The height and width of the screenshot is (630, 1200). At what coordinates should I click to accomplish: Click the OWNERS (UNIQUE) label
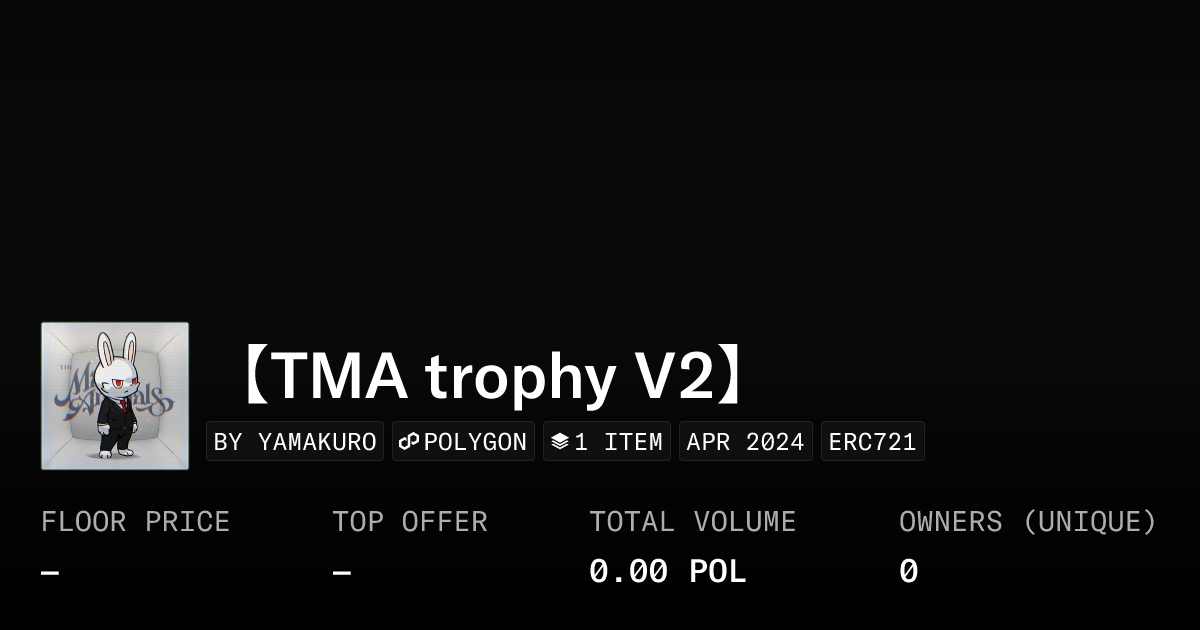(1027, 522)
